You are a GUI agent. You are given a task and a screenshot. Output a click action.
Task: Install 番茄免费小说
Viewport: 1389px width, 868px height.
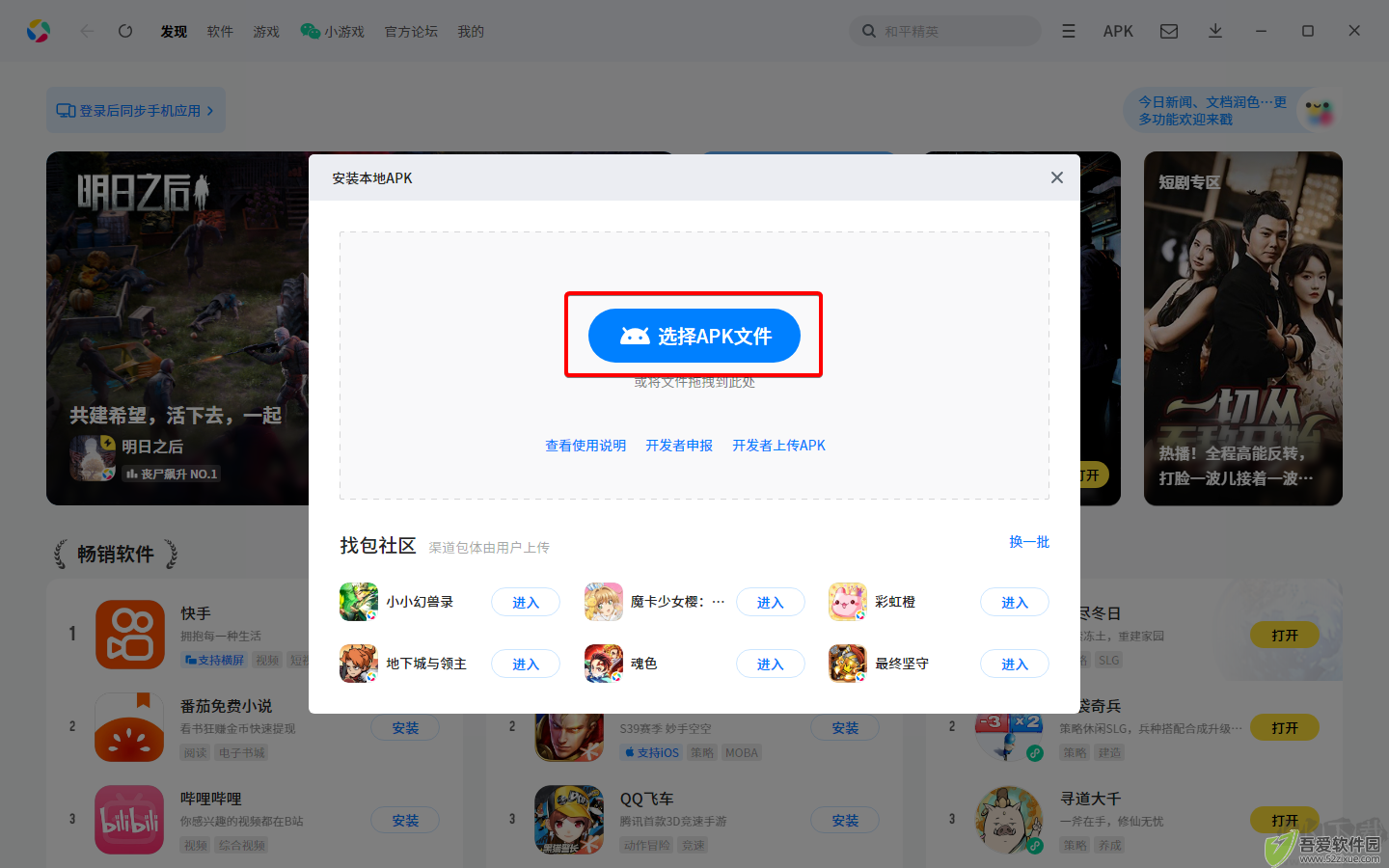(x=405, y=728)
